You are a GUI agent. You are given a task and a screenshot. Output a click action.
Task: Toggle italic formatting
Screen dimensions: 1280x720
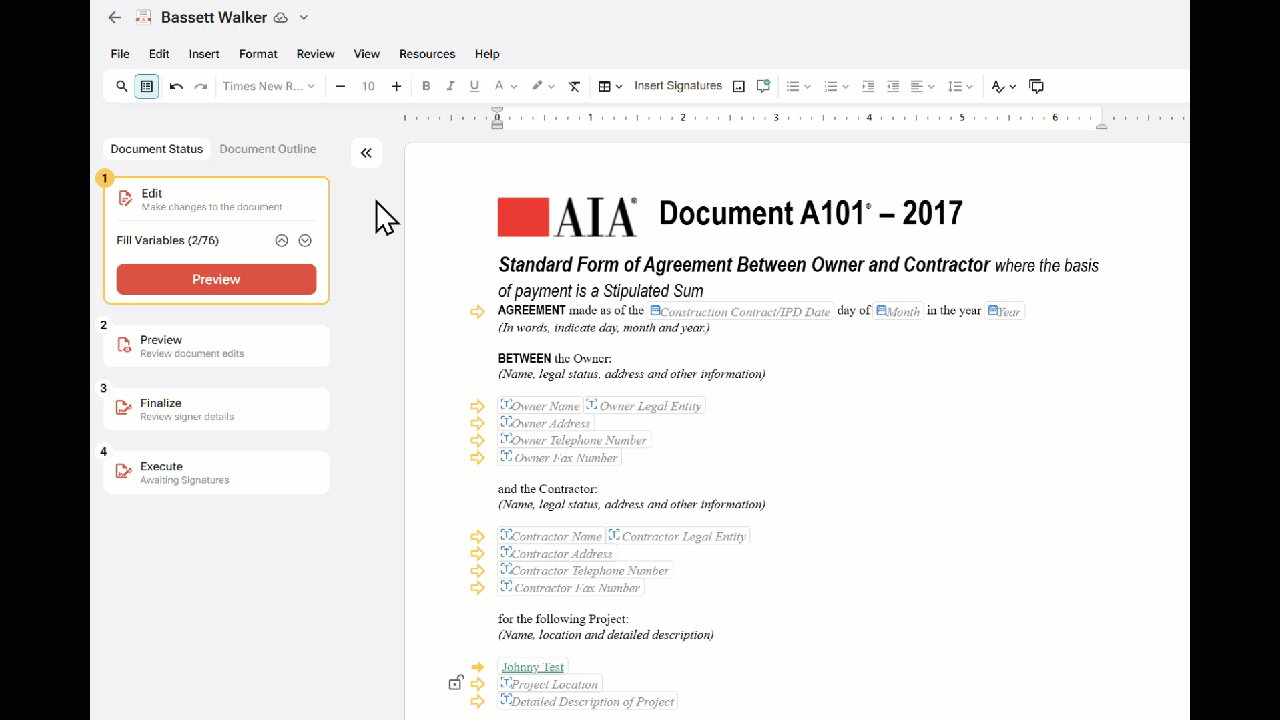[x=450, y=87]
